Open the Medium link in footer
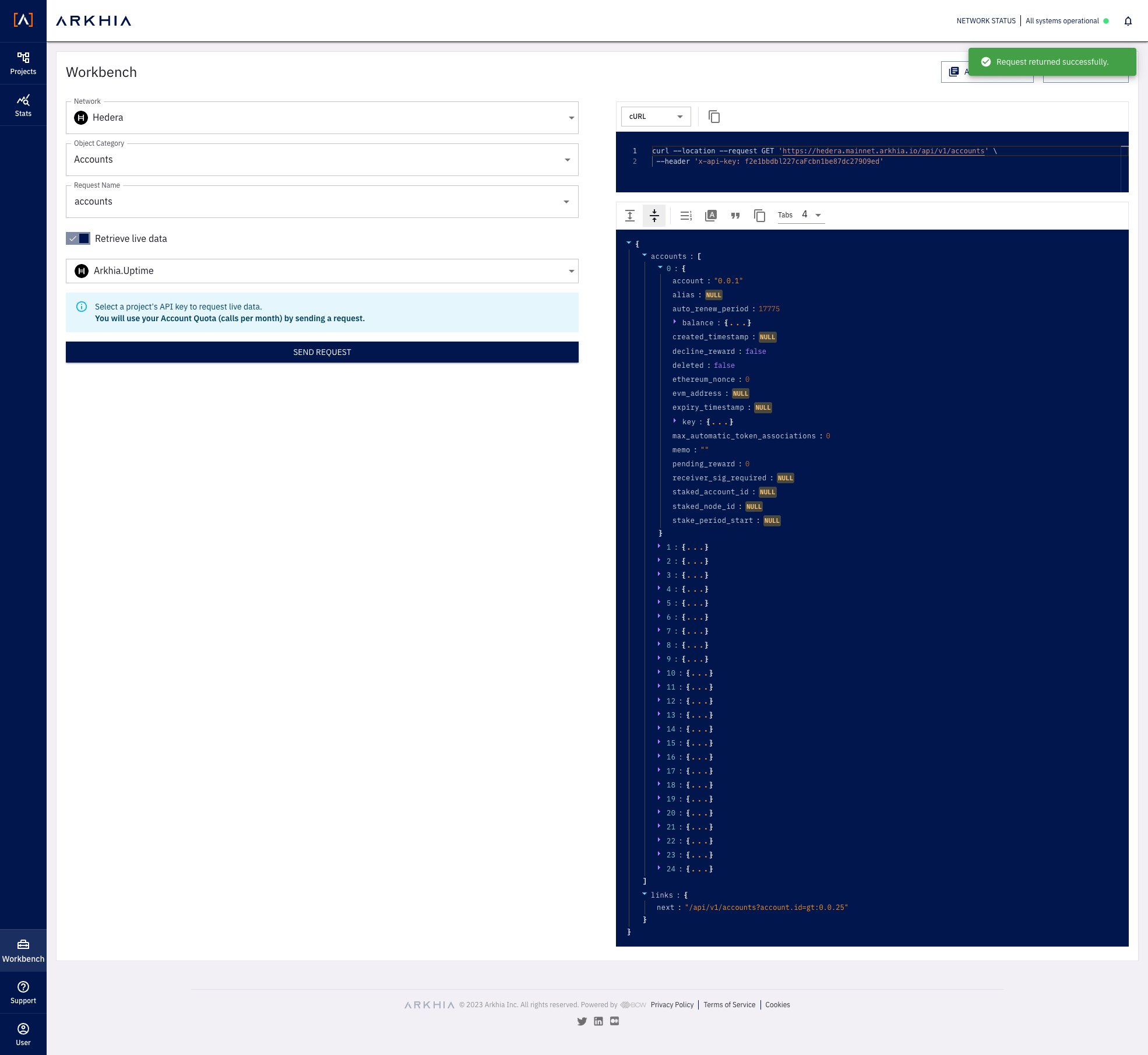 point(614,1021)
